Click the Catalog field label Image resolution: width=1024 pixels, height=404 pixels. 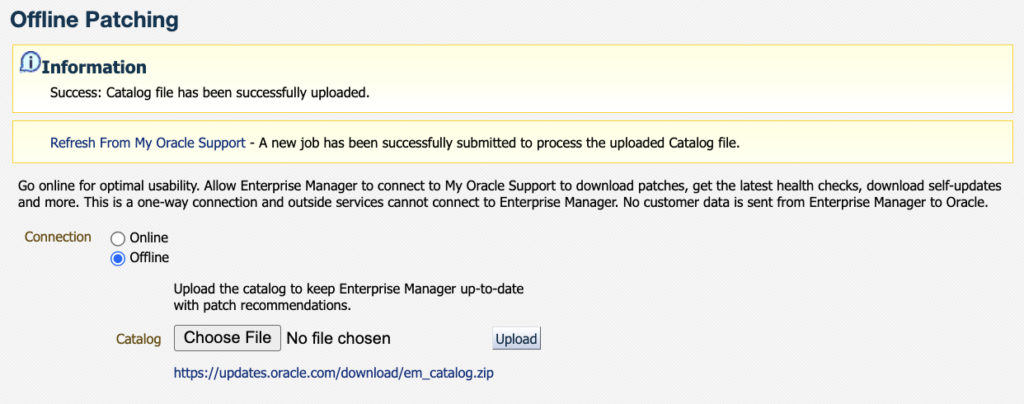138,339
